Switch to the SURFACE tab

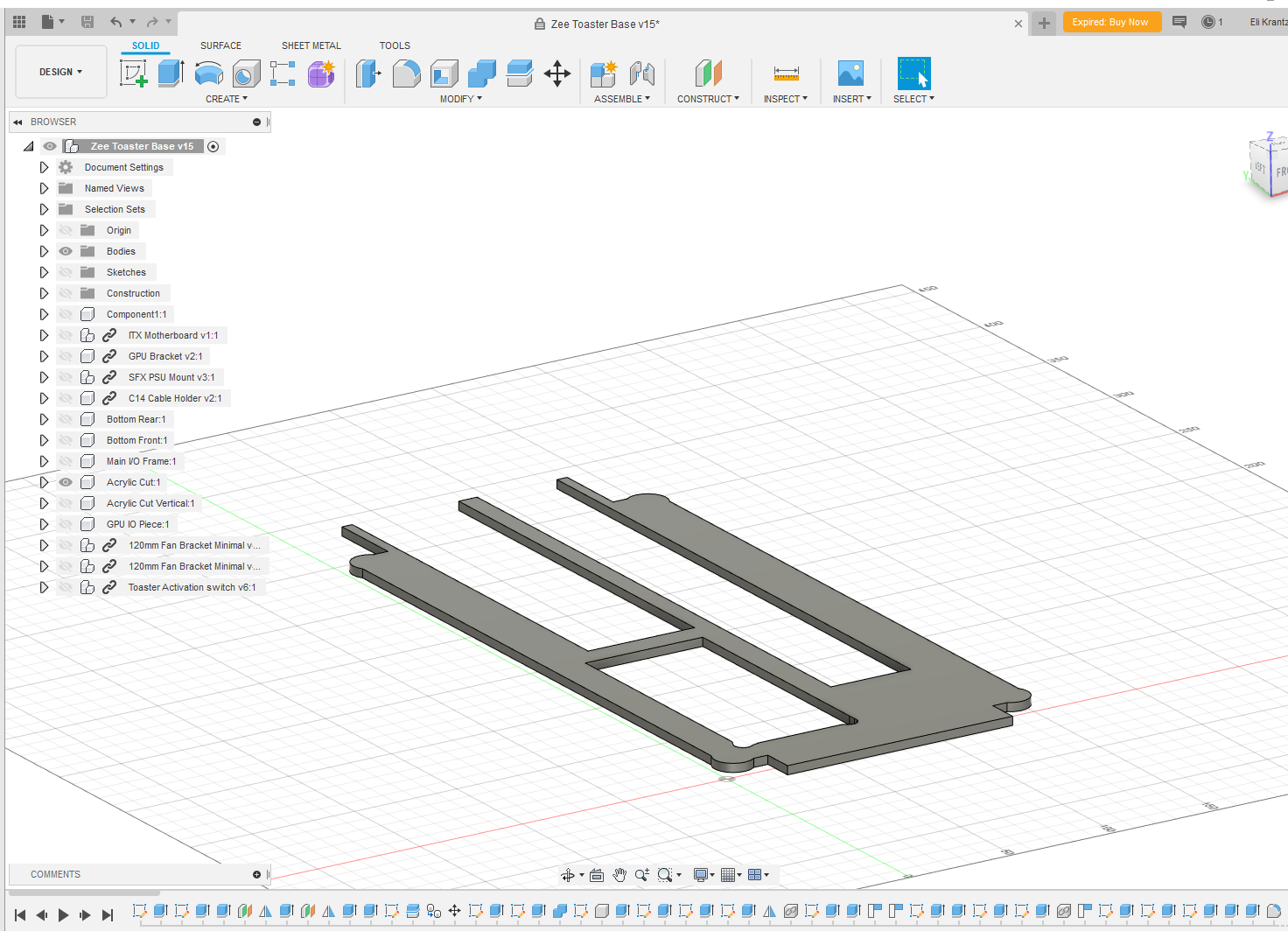click(x=220, y=45)
